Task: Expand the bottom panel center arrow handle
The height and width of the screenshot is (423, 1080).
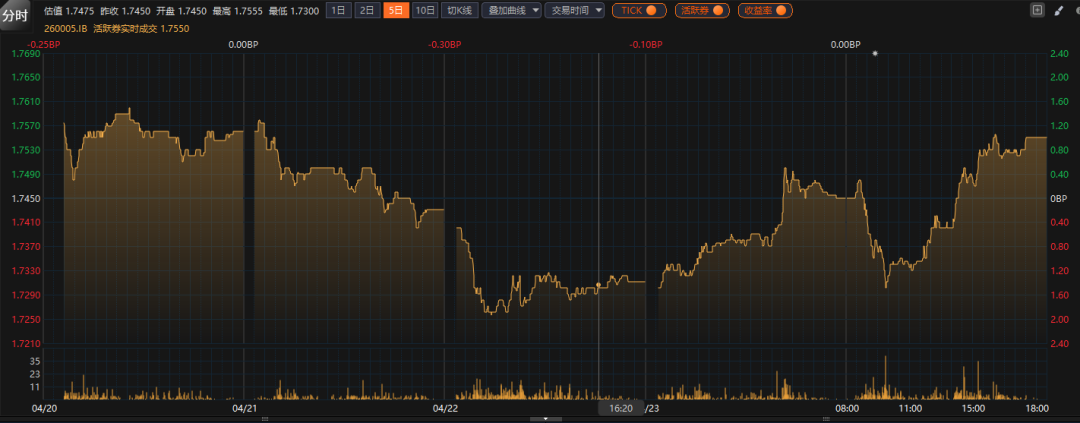Action: click(545, 419)
